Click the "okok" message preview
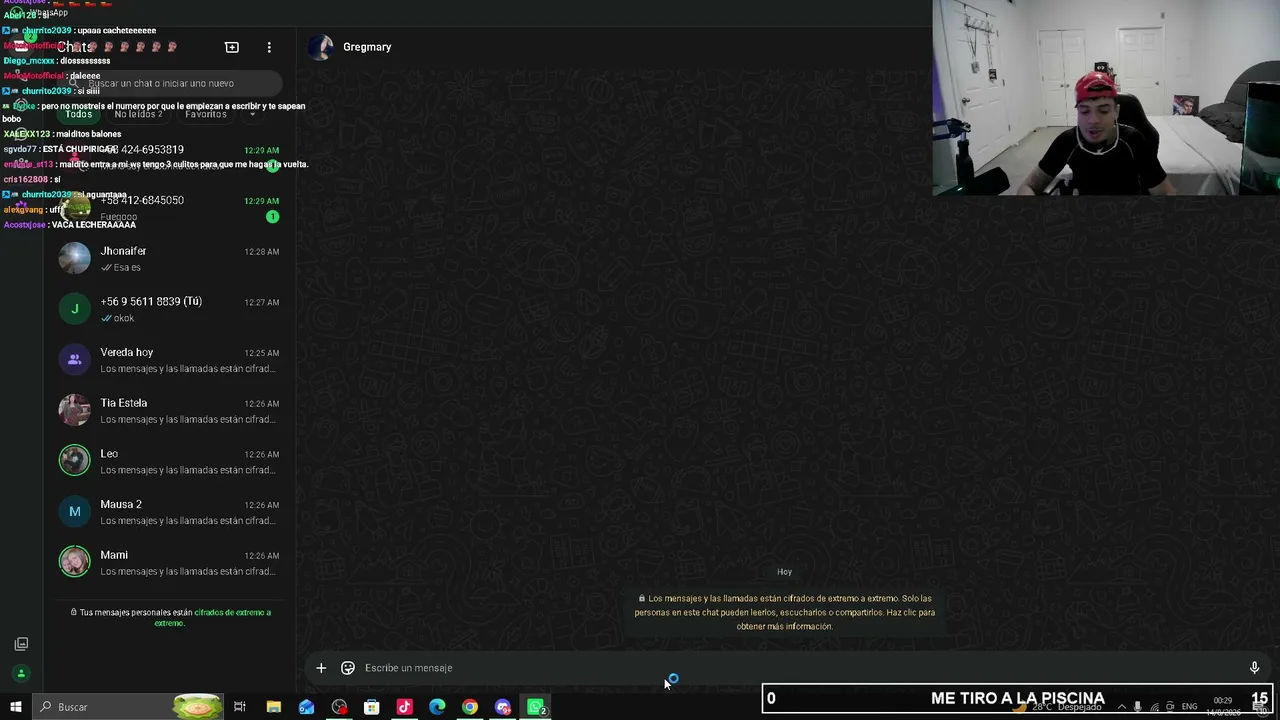Image resolution: width=1280 pixels, height=720 pixels. click(124, 318)
